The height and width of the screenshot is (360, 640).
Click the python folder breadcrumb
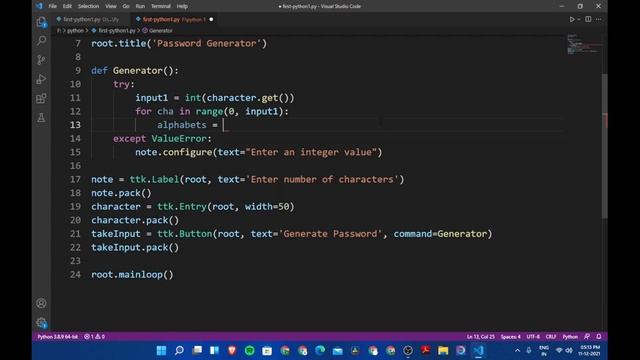(x=75, y=31)
